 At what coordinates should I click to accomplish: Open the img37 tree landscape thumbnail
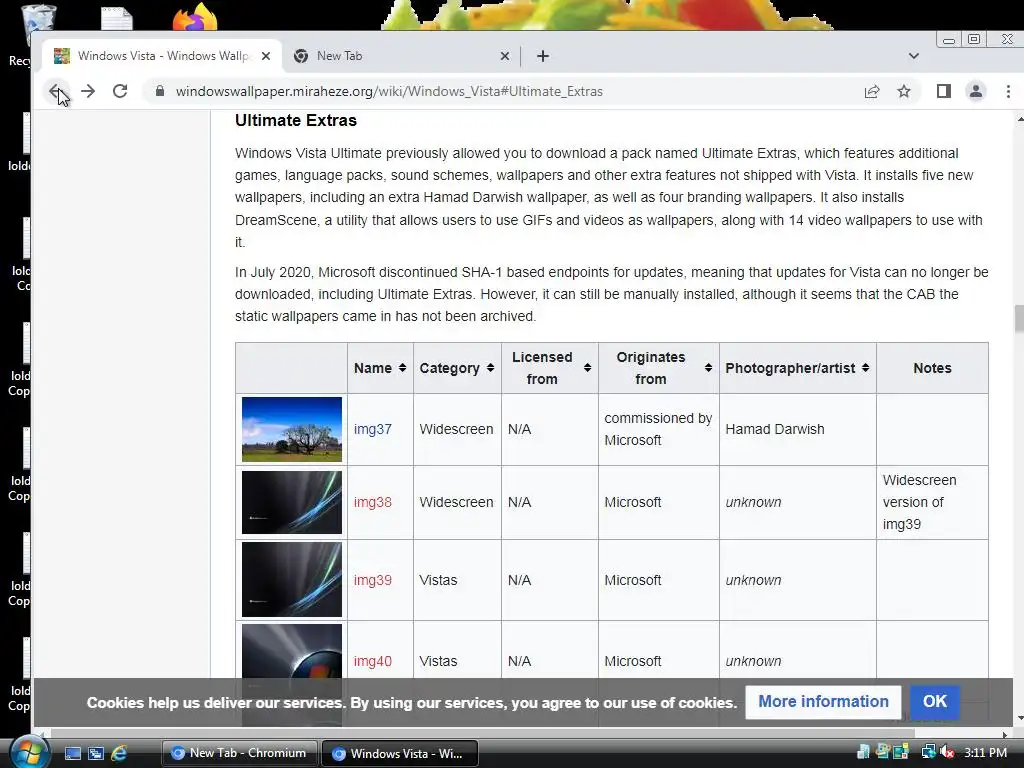pos(292,430)
